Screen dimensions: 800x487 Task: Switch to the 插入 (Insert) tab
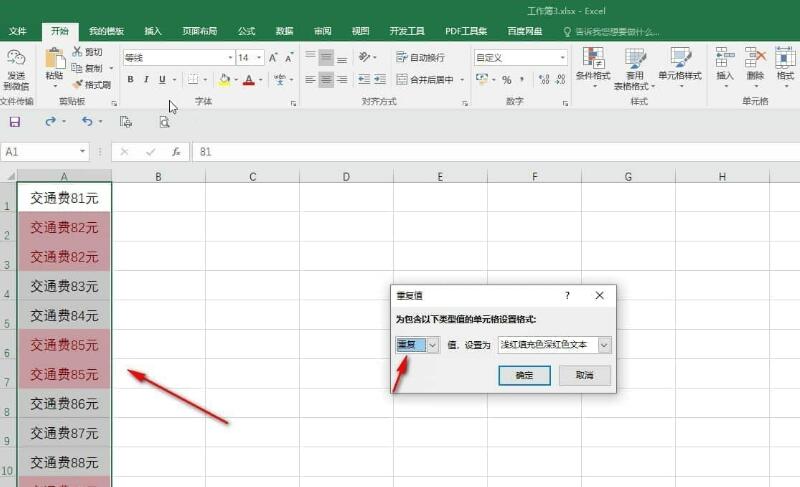pos(153,32)
